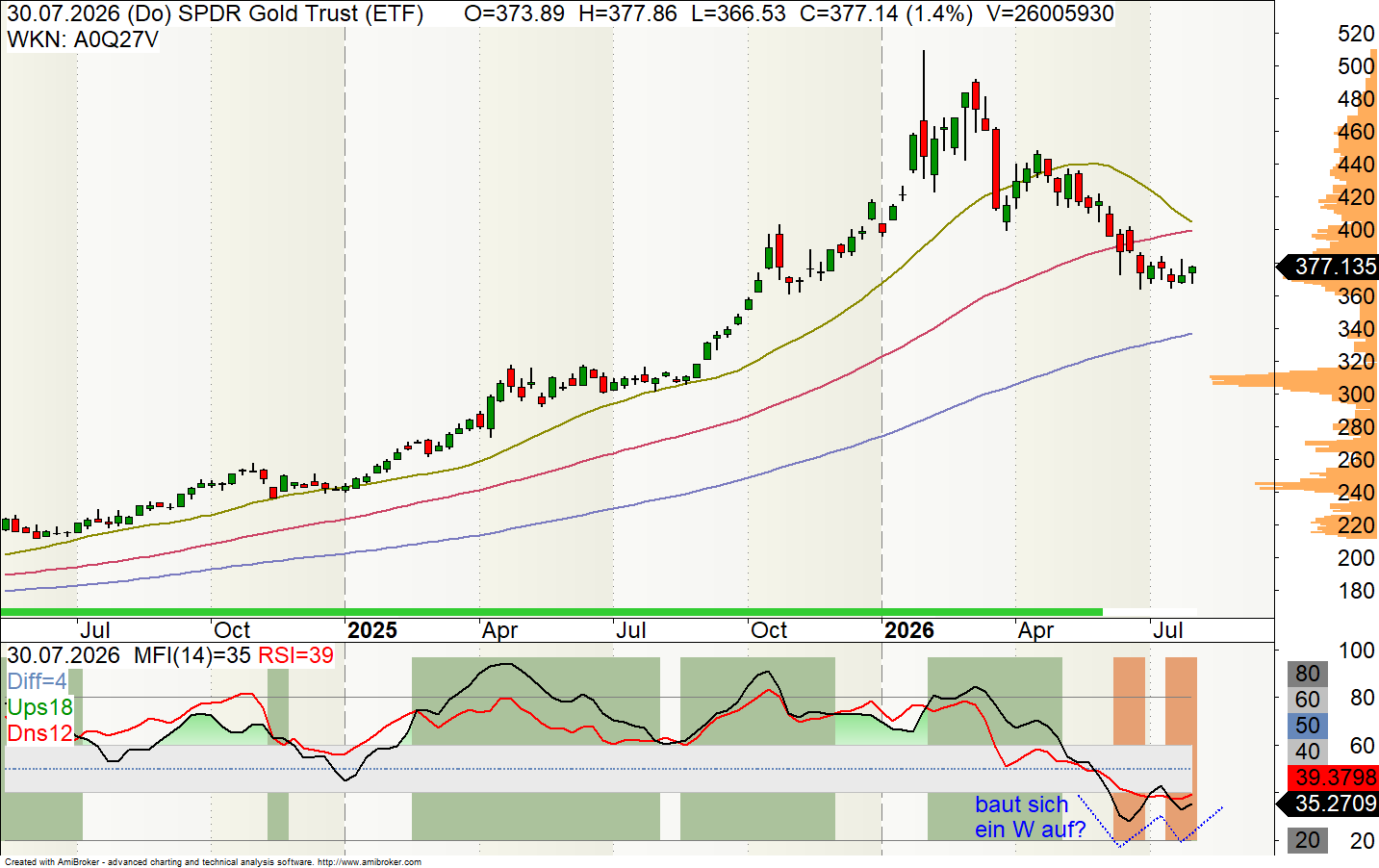Click the "300" price axis label
1379x868 pixels.
coord(1356,395)
